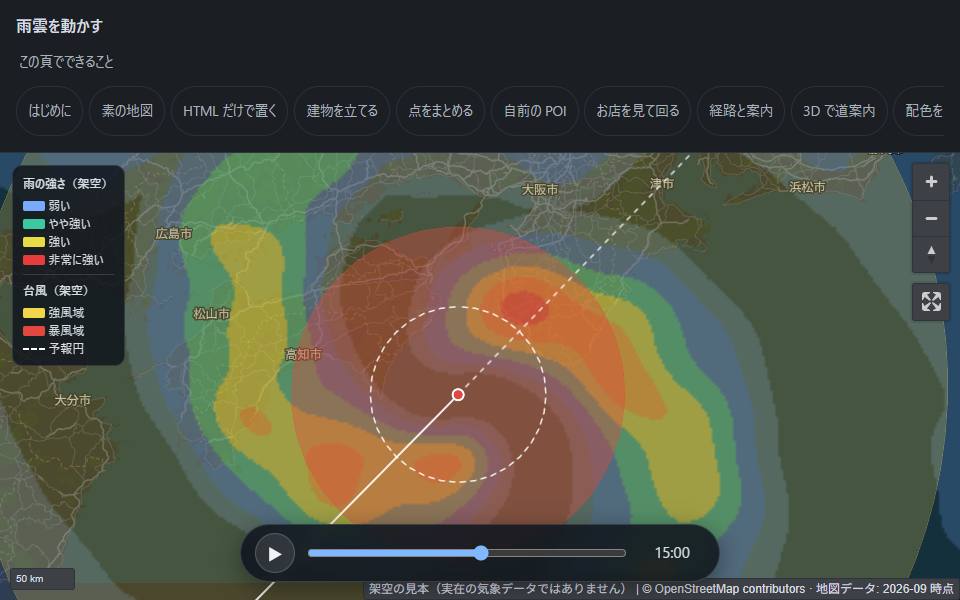Start the rain cloud animation playback
This screenshot has width=960, height=600.
coord(274,553)
